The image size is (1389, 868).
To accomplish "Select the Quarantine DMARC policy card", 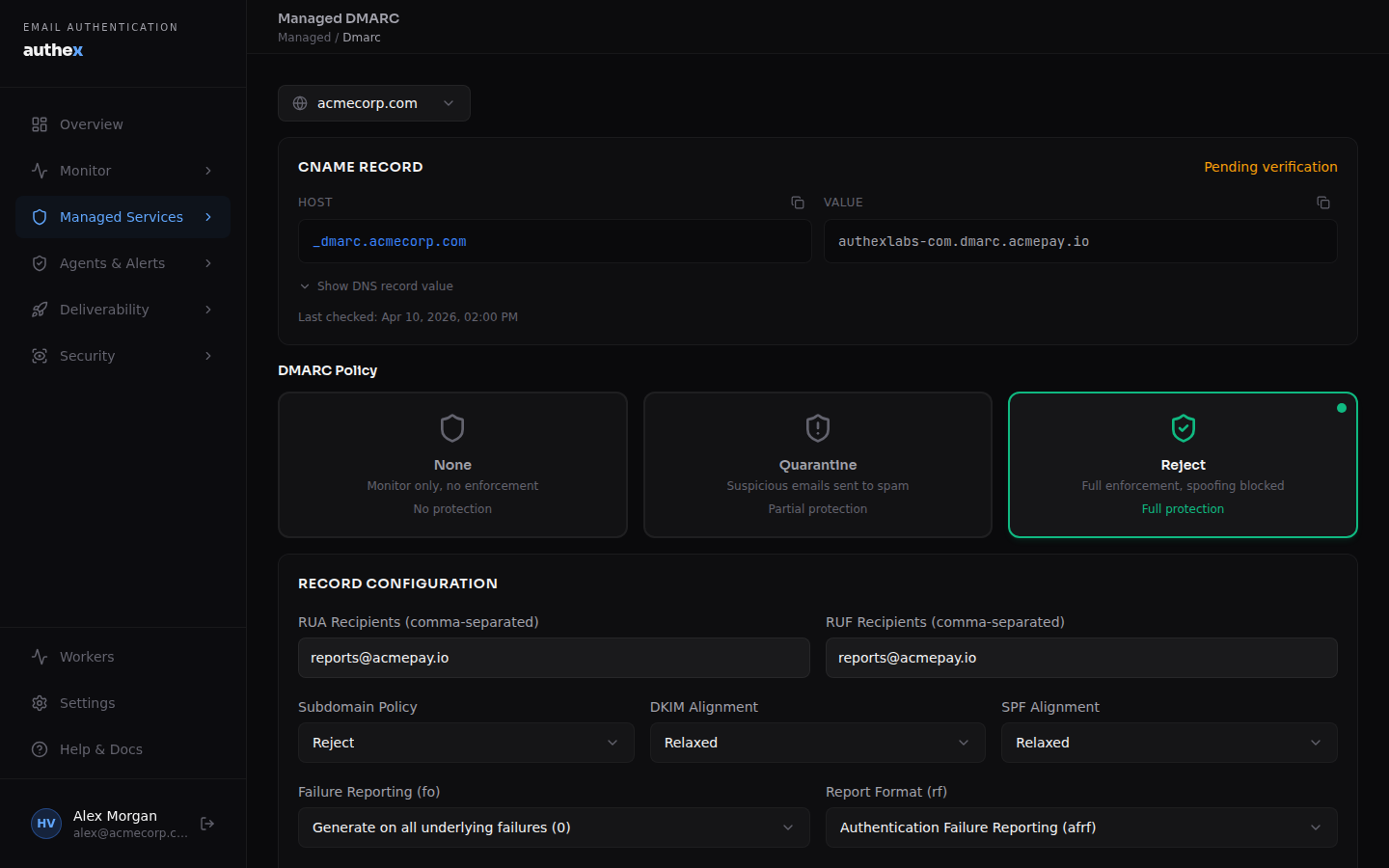I will (818, 465).
